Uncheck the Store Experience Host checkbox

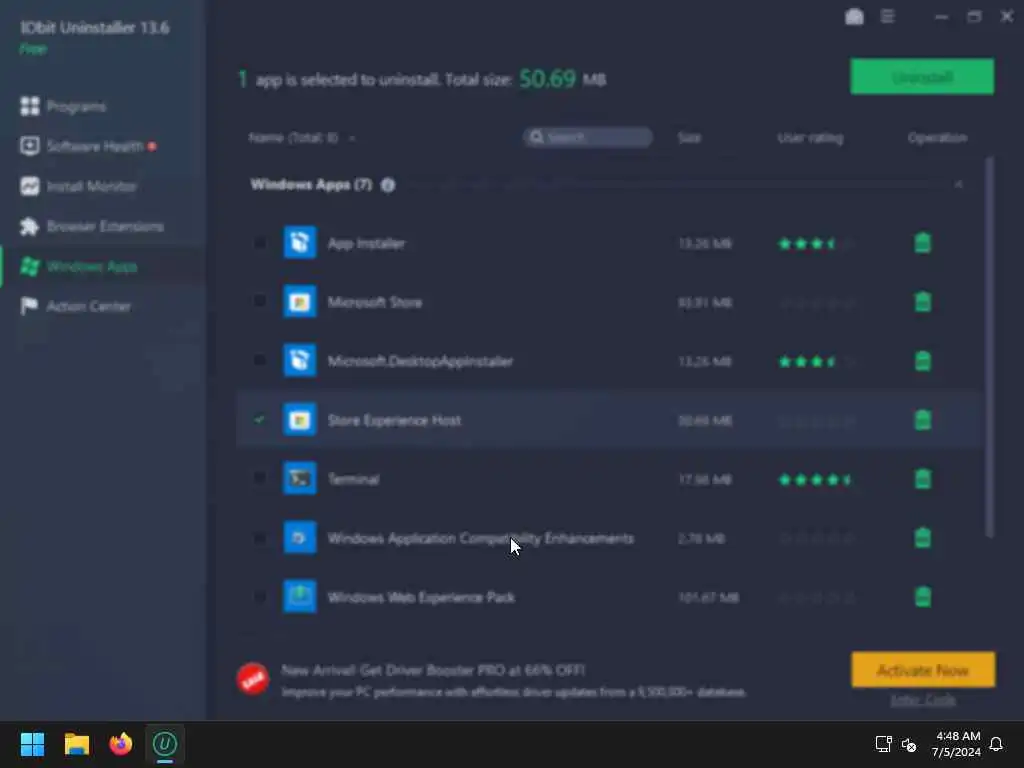coord(259,419)
